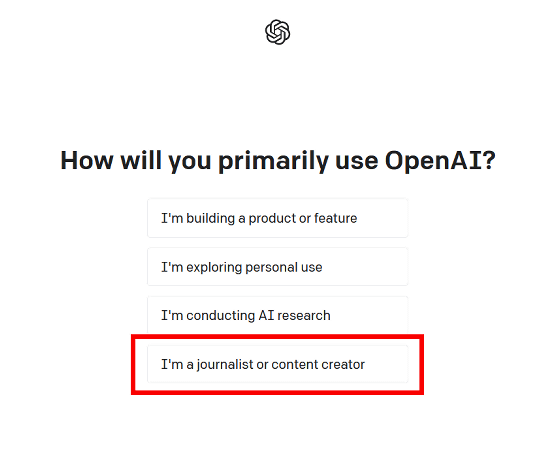The height and width of the screenshot is (465, 560).
Task: Select "I'm building a product or feature"
Action: pyautogui.click(x=278, y=218)
